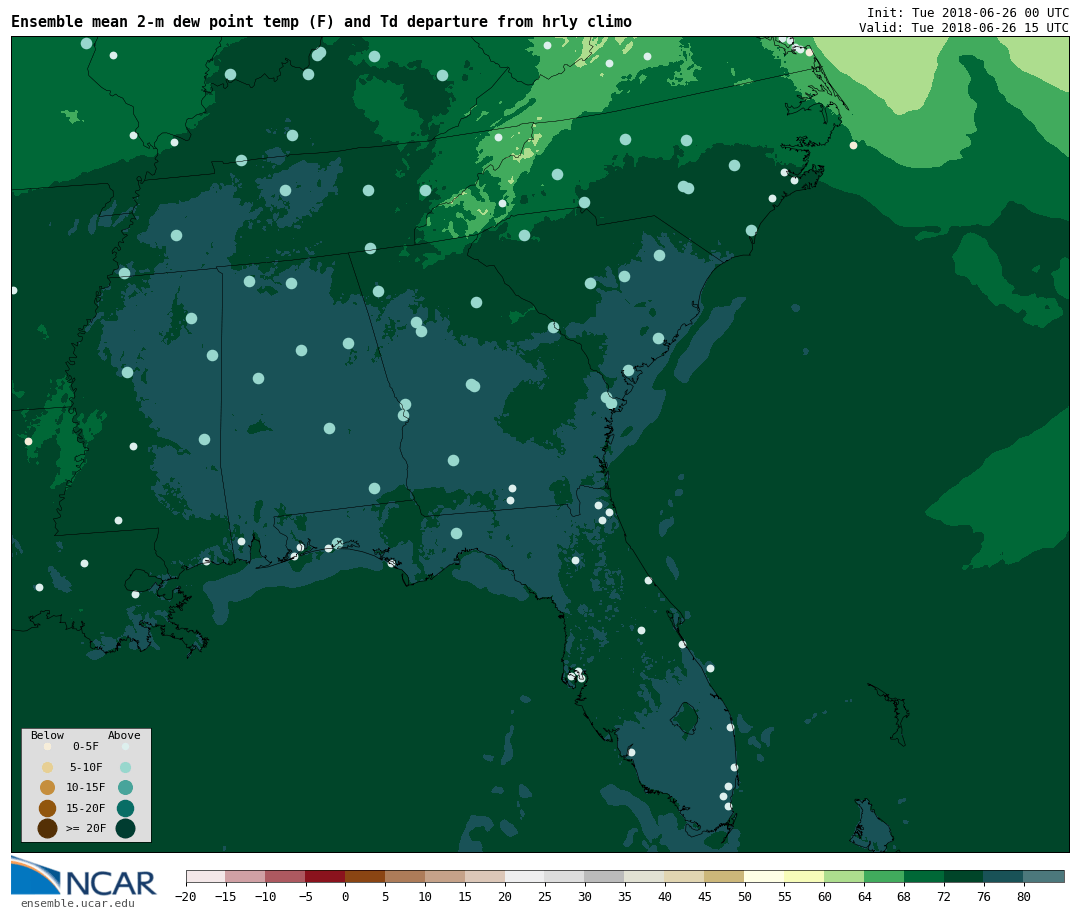This screenshot has height=915, width=1080.
Task: Click the 30 to 35 gray colorbar segment
Action: [605, 876]
